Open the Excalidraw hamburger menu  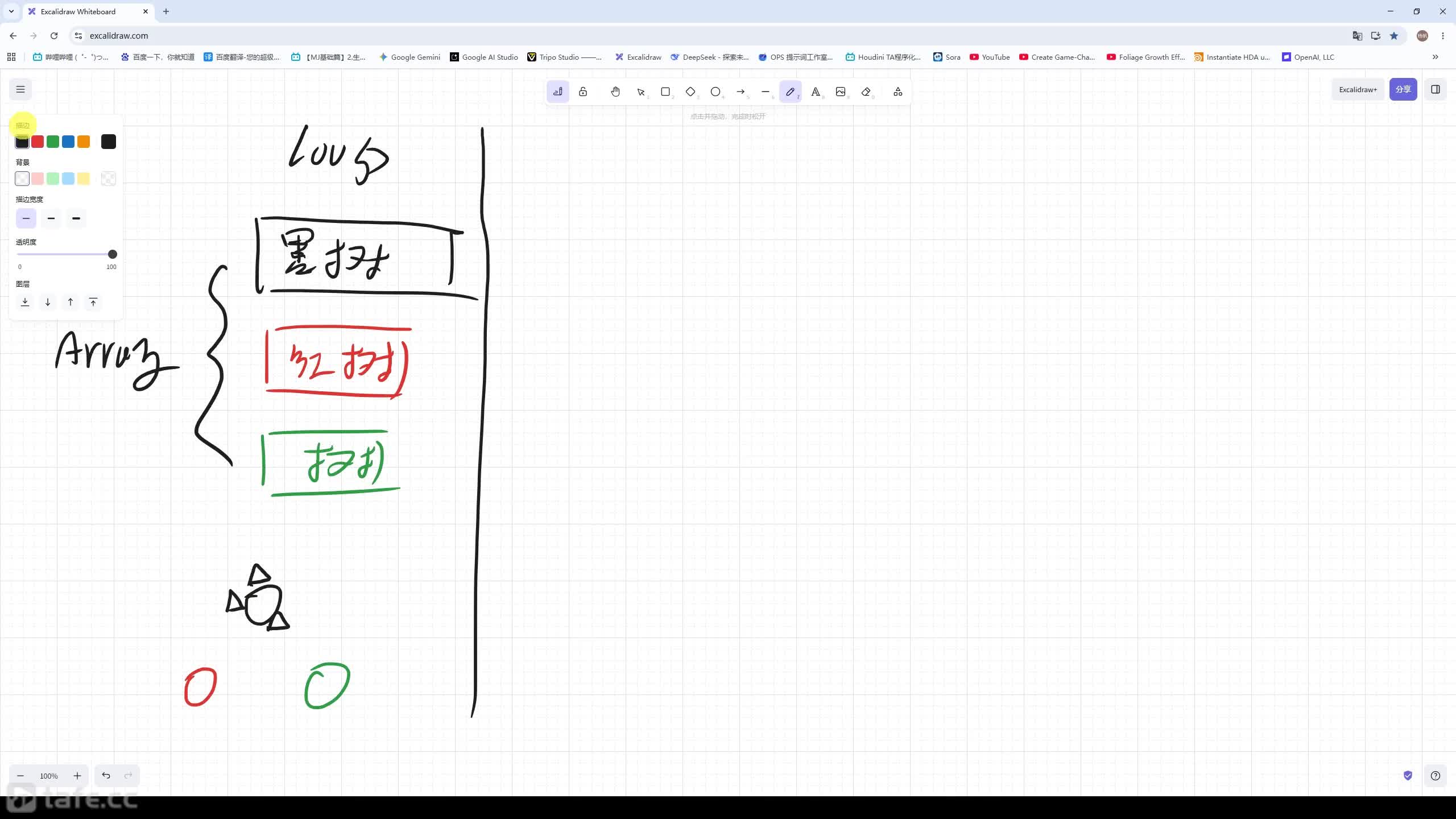(20, 89)
